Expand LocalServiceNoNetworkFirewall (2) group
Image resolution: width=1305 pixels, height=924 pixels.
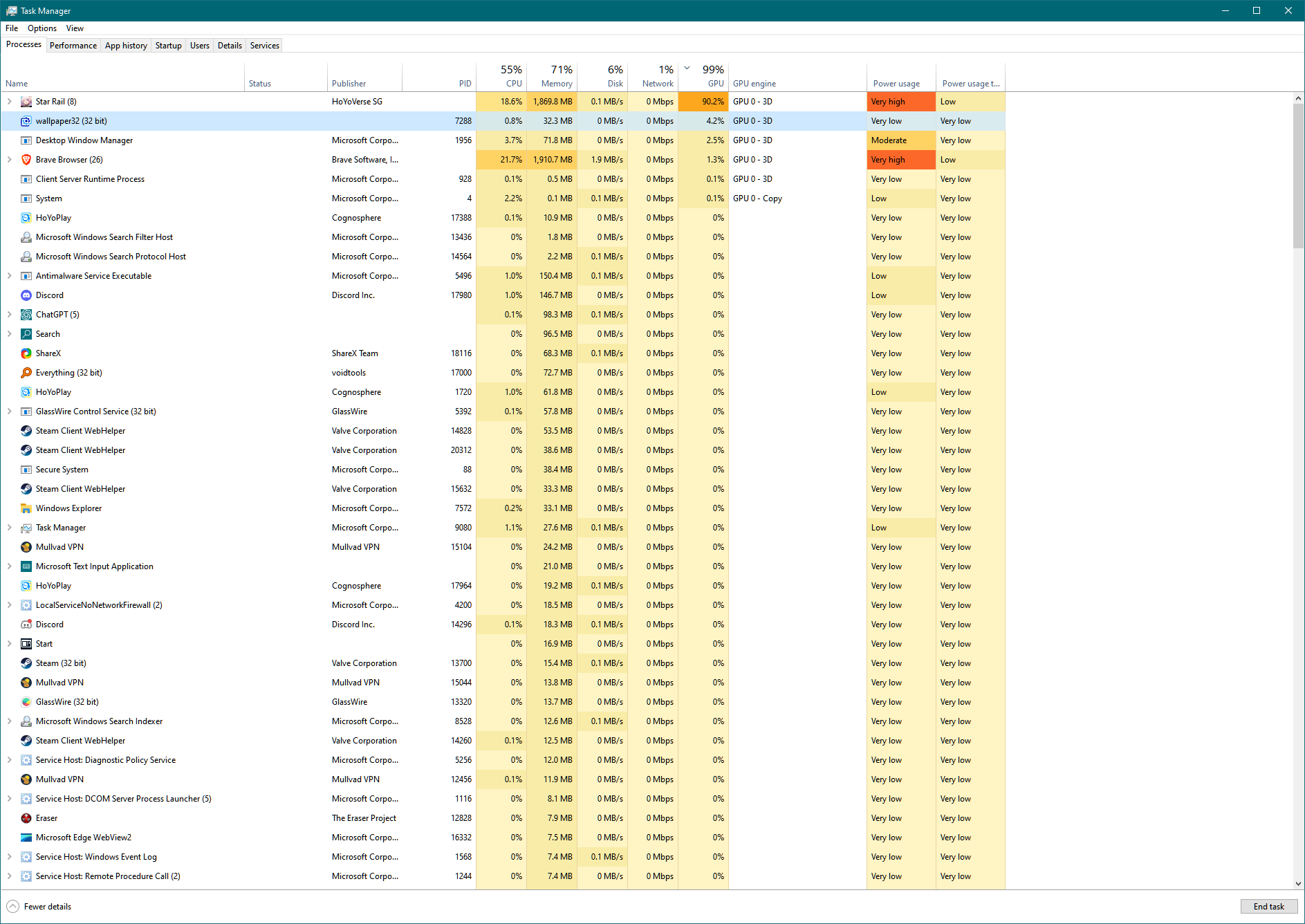(x=10, y=605)
